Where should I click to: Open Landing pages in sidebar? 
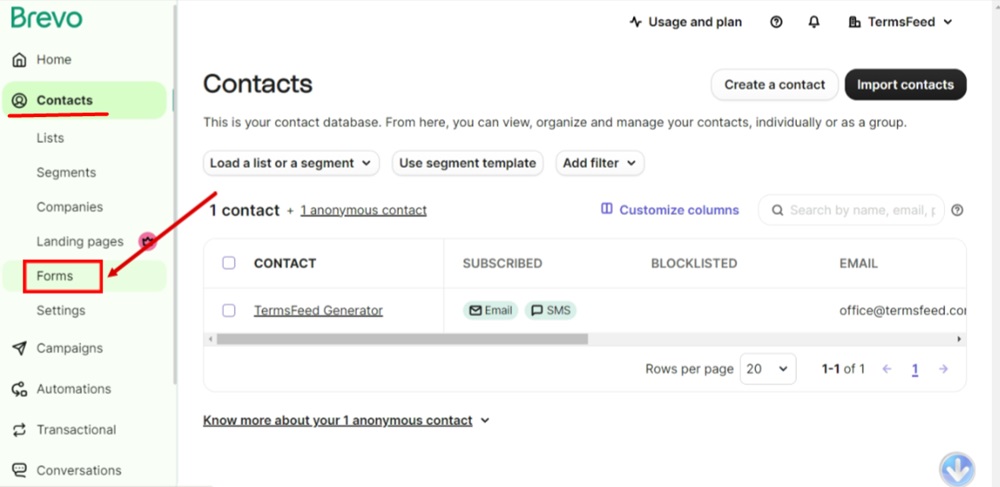coord(80,242)
